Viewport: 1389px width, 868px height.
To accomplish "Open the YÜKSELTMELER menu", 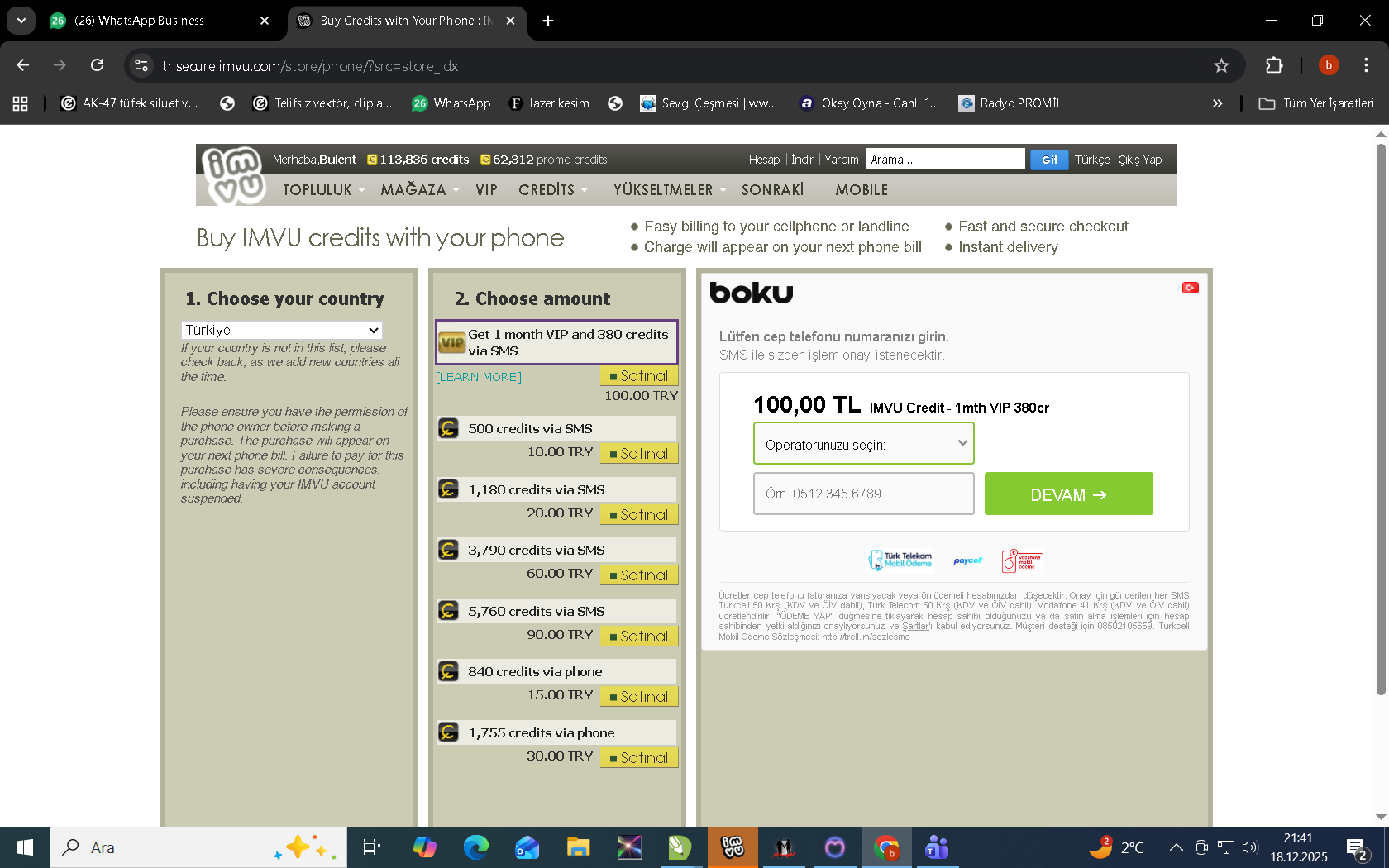I will click(670, 190).
